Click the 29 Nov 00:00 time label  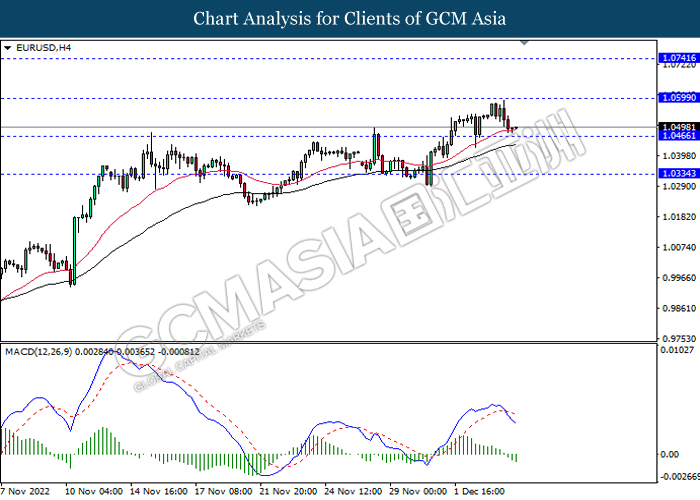[418, 491]
